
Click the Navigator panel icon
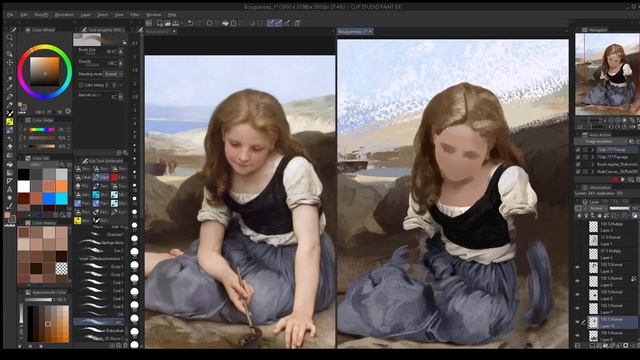584,30
